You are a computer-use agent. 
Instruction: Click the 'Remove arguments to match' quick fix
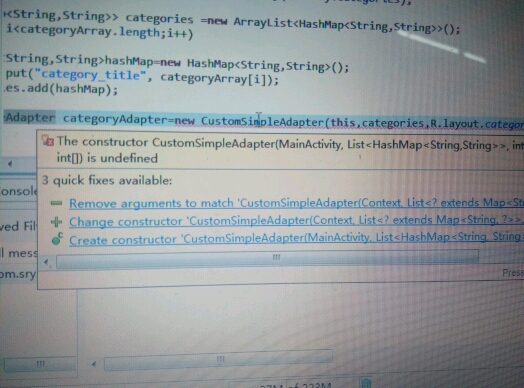point(296,203)
